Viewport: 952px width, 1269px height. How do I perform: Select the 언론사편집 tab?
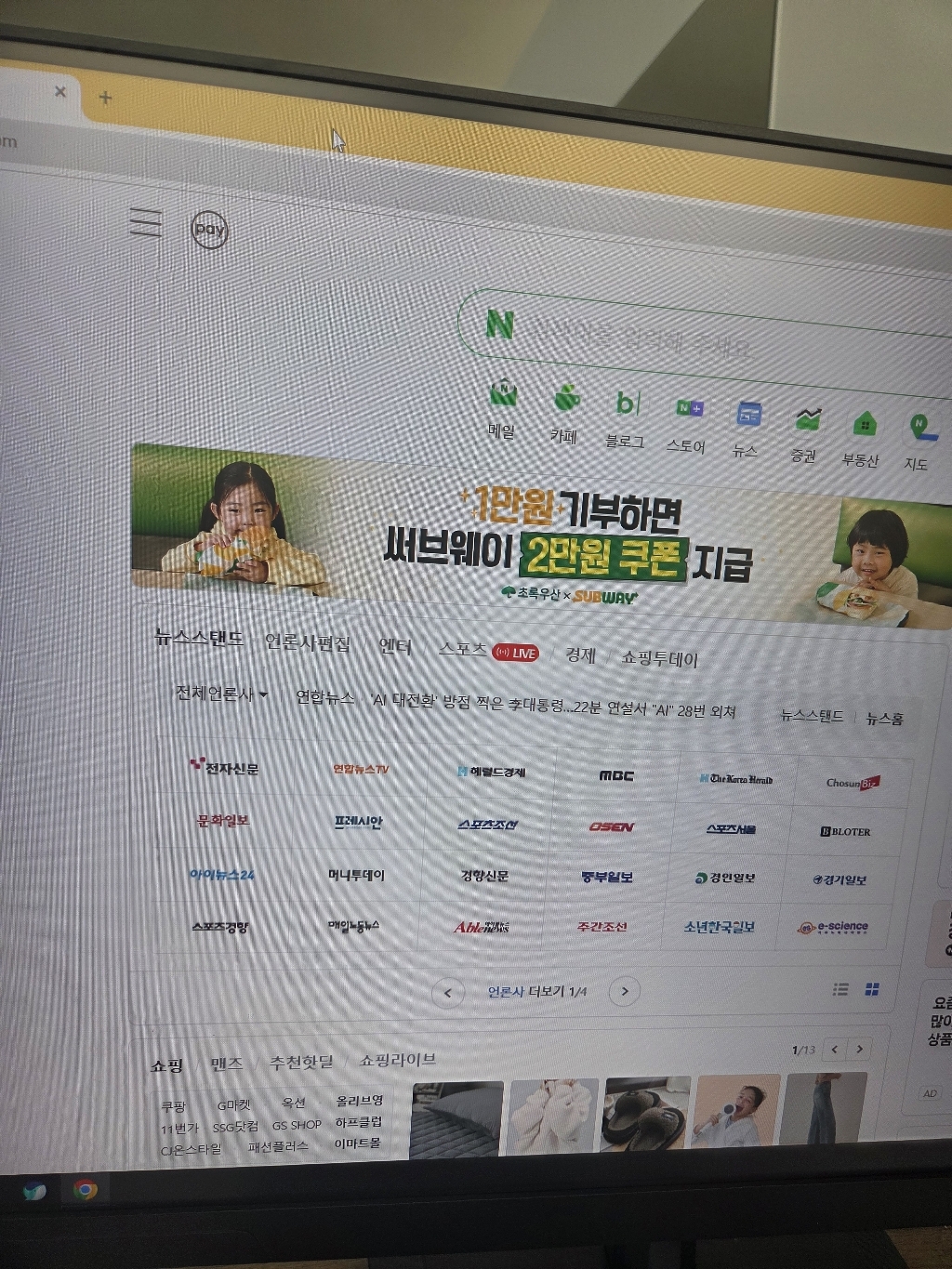(307, 642)
